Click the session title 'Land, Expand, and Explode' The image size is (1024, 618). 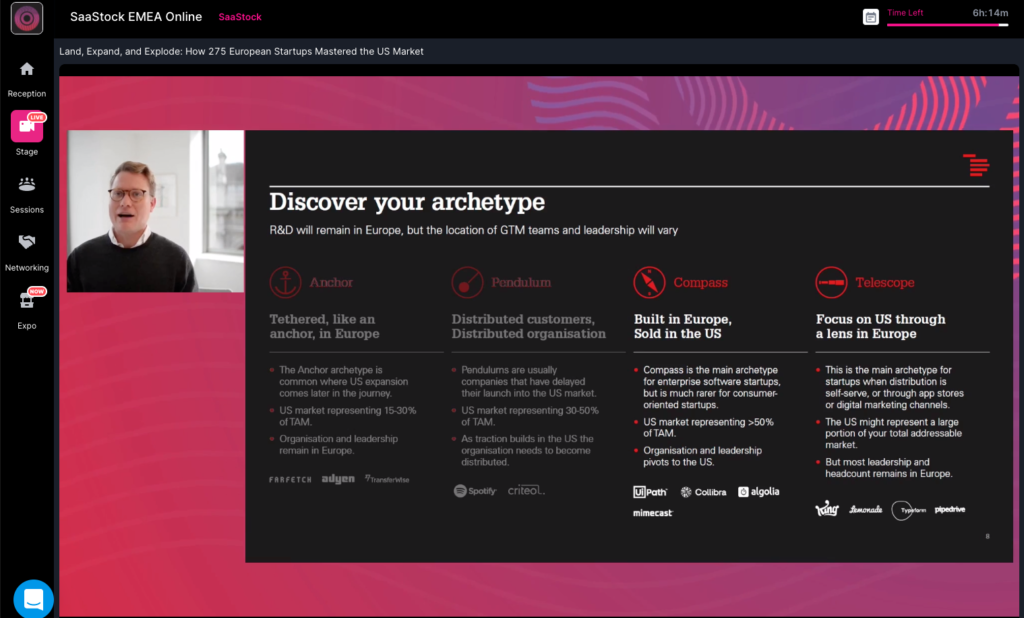coord(242,51)
